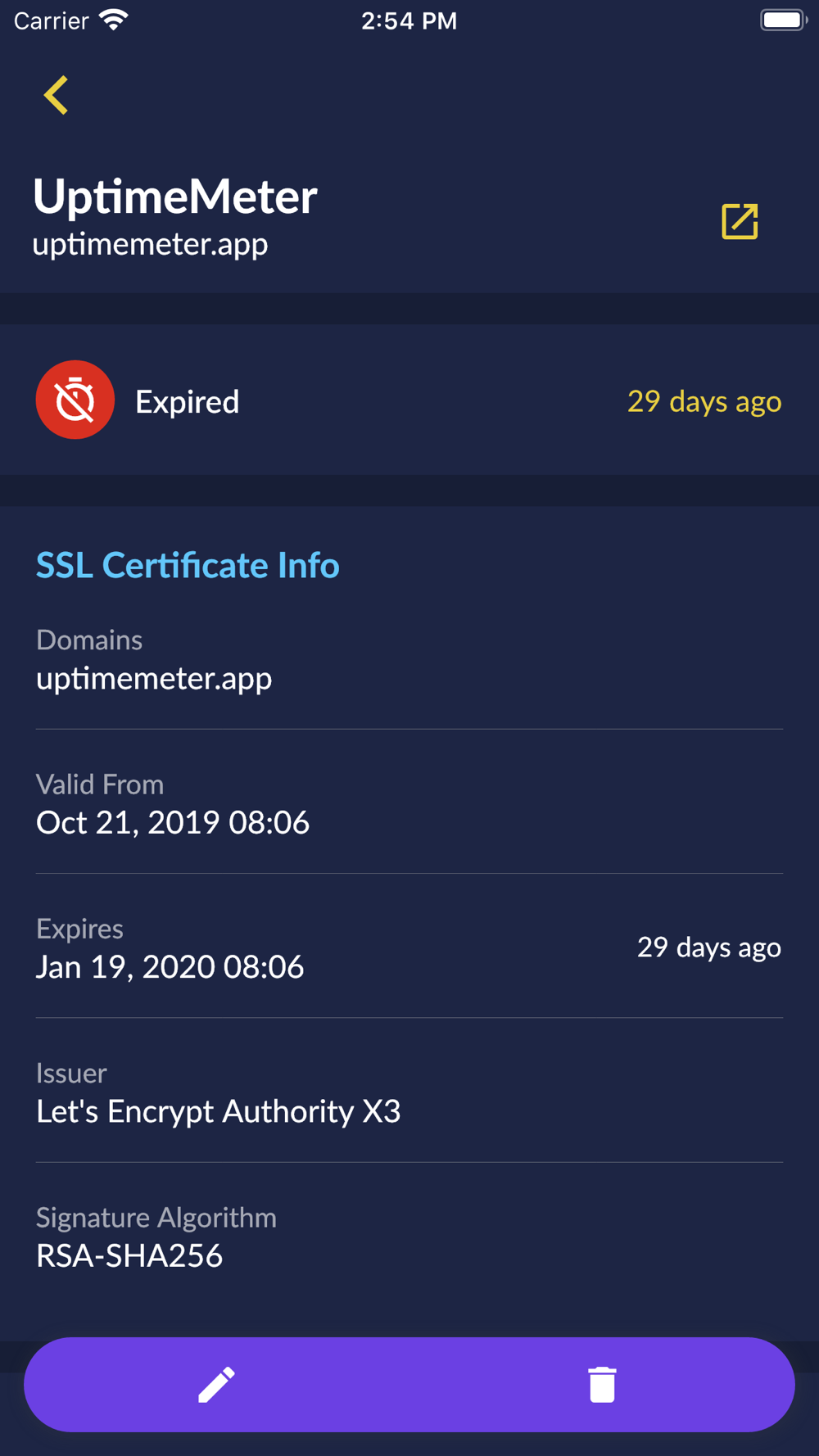Select the Valid From date row
The height and width of the screenshot is (1456, 819).
(x=409, y=803)
